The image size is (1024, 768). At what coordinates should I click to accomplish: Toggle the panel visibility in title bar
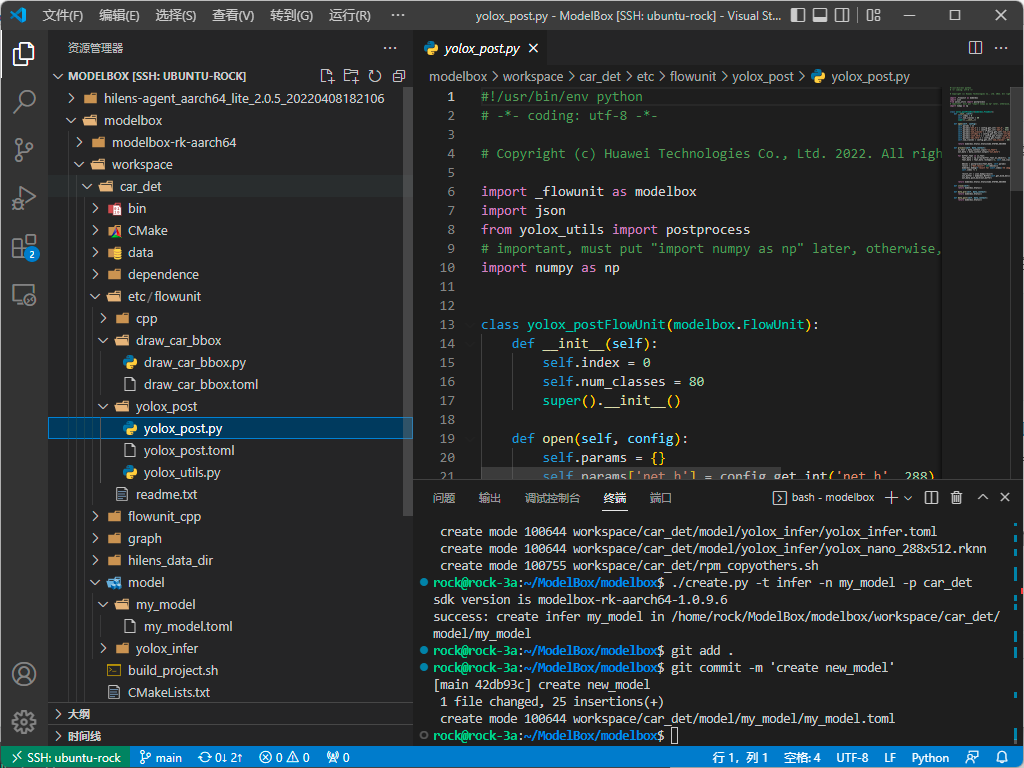[x=818, y=16]
